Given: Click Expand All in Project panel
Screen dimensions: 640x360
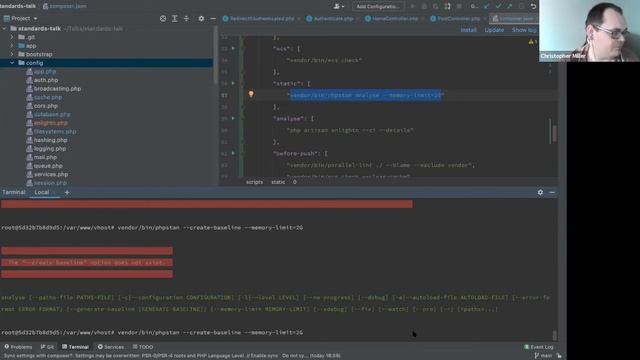Looking at the screenshot, I should (175, 18).
